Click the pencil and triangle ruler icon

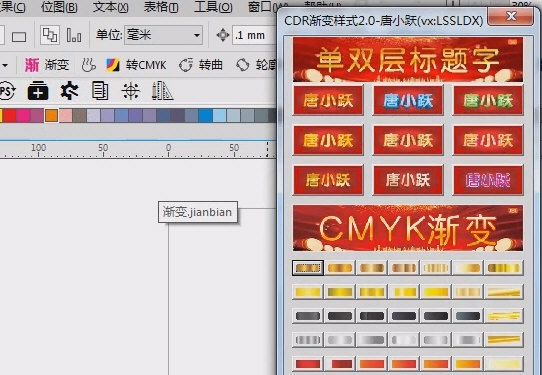[x=162, y=91]
